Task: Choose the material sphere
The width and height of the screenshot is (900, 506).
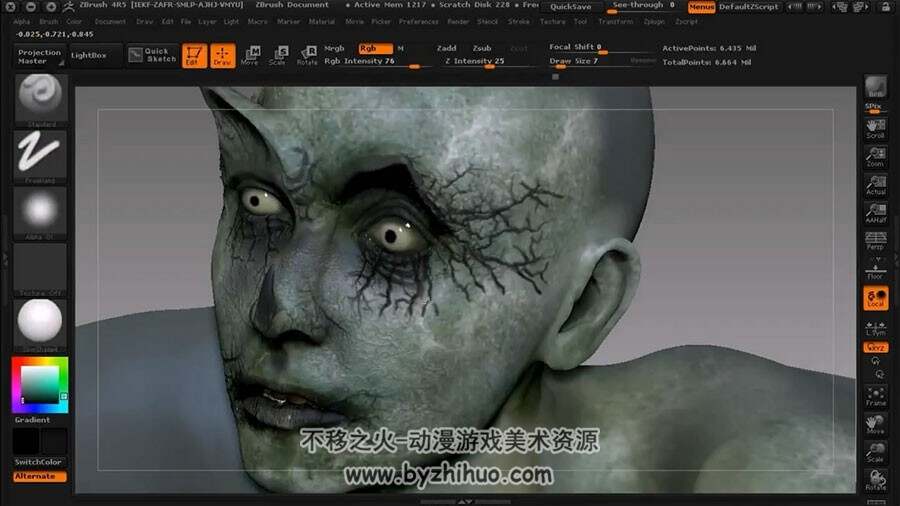Action: (40, 324)
